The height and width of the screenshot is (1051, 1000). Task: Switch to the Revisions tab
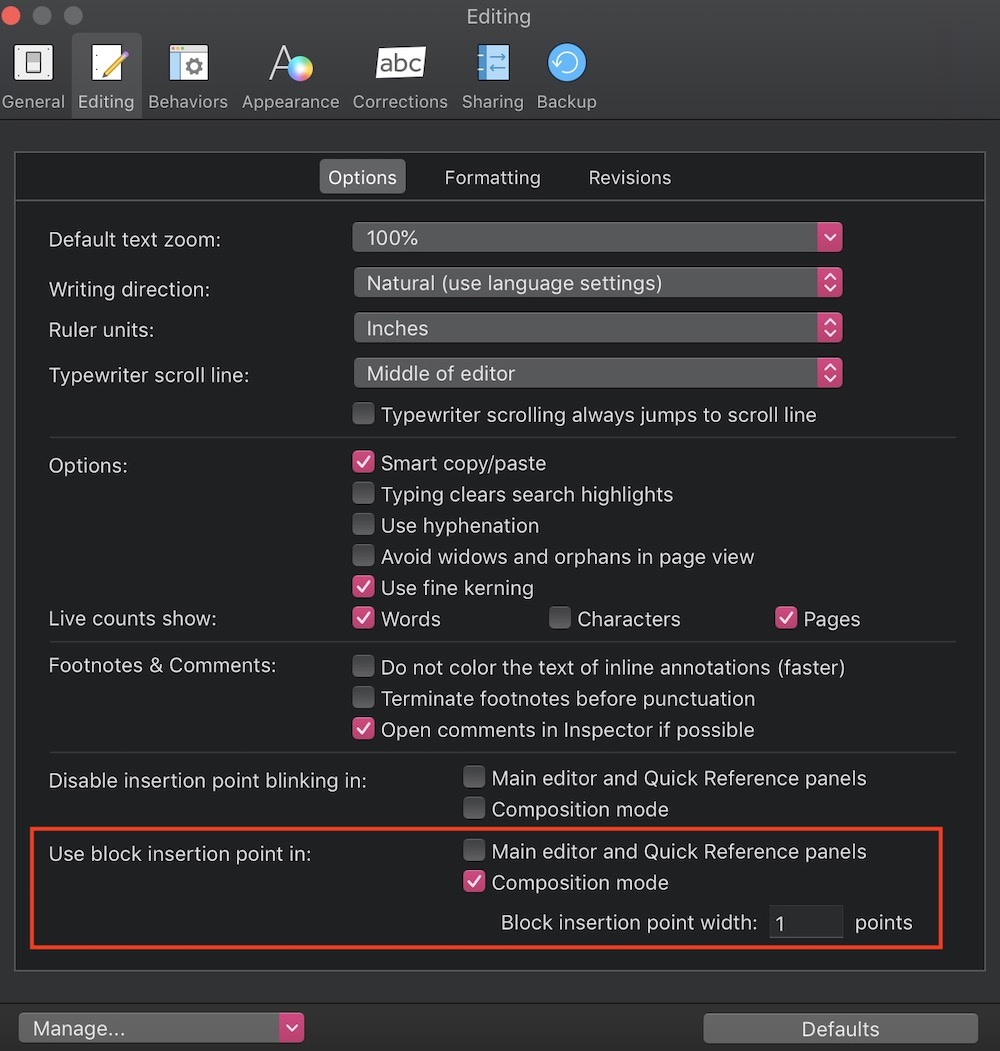(630, 177)
